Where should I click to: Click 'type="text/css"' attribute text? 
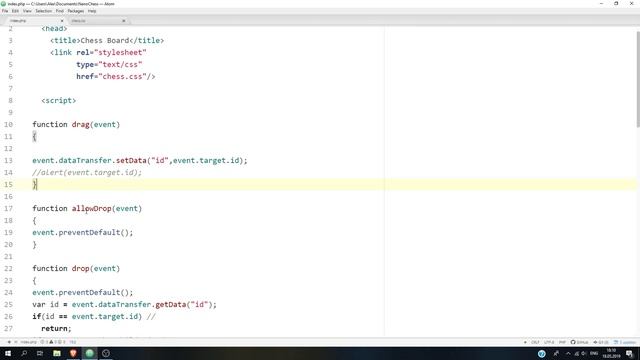click(x=109, y=64)
